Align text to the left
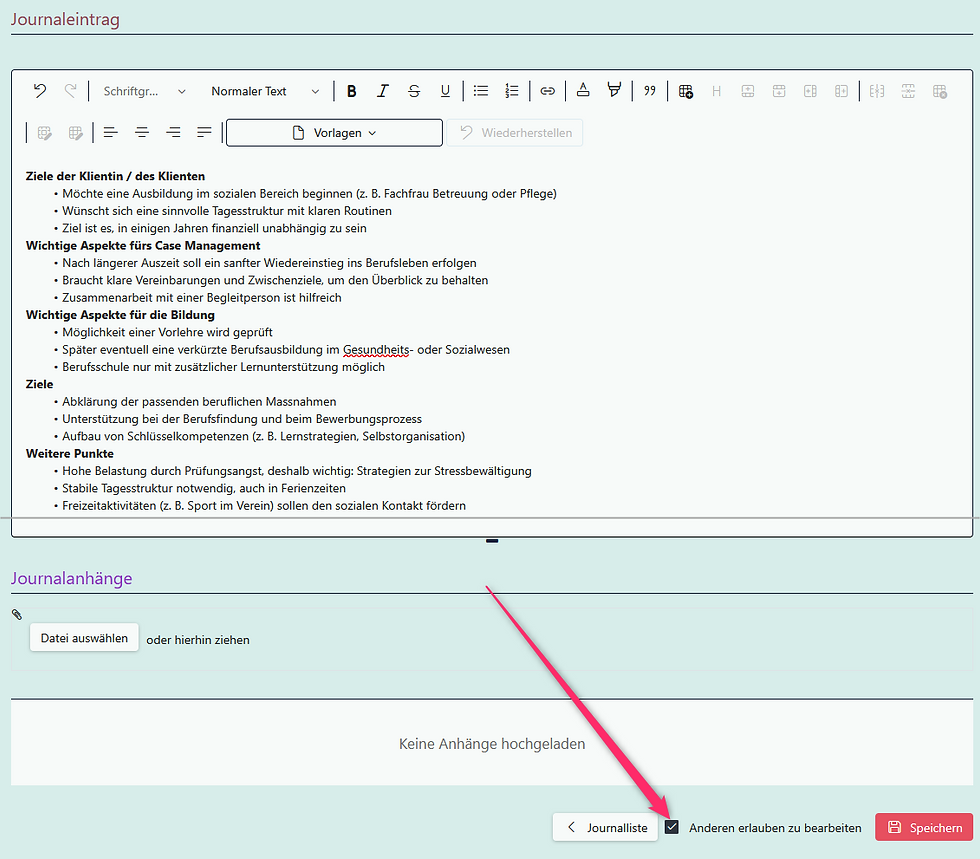 point(111,133)
